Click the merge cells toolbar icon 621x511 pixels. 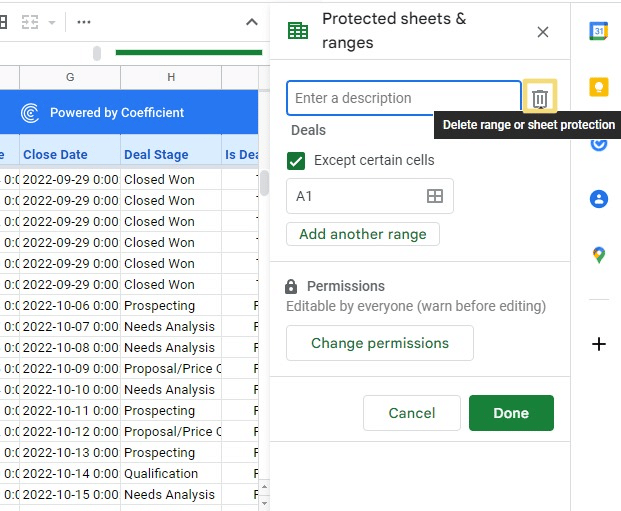[30, 22]
